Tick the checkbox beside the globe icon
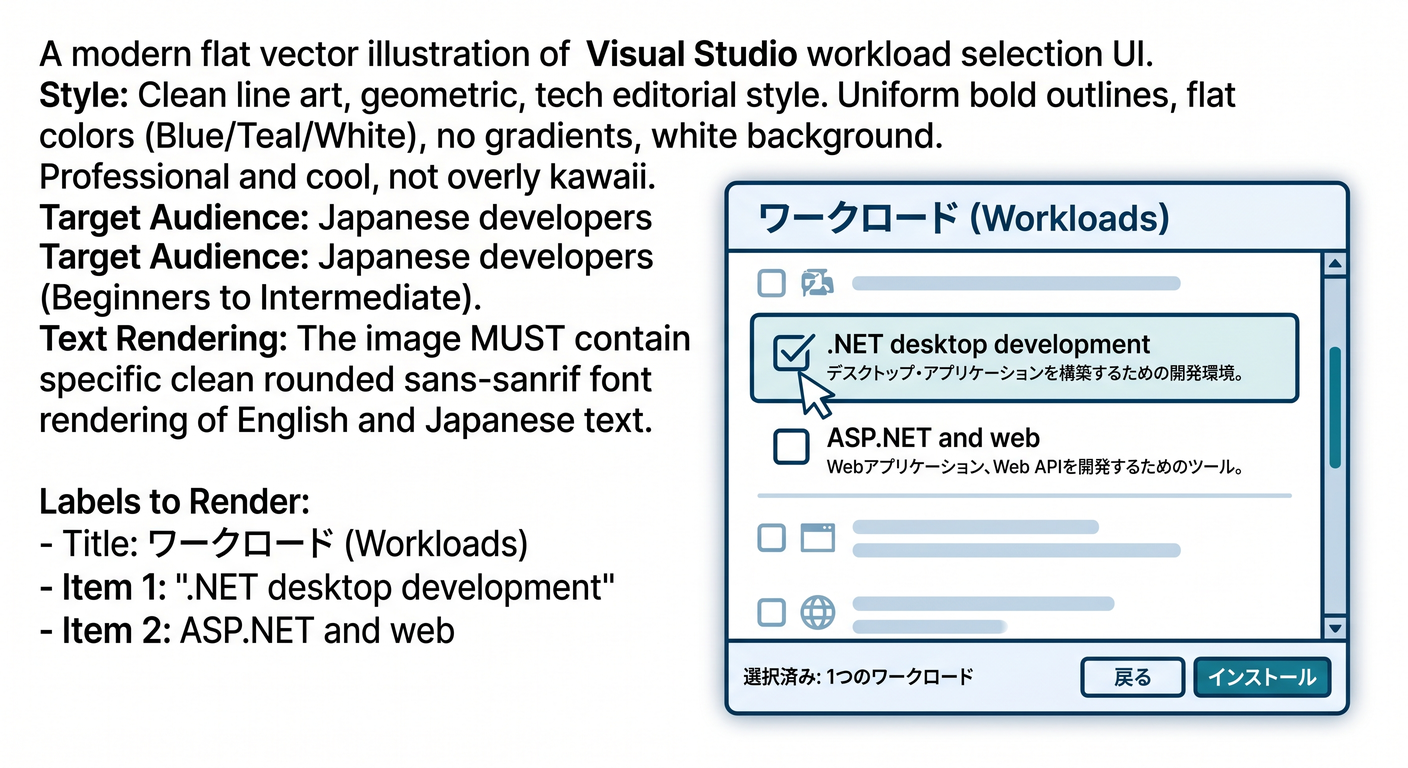Viewport: 1408px width, 768px height. [x=771, y=612]
